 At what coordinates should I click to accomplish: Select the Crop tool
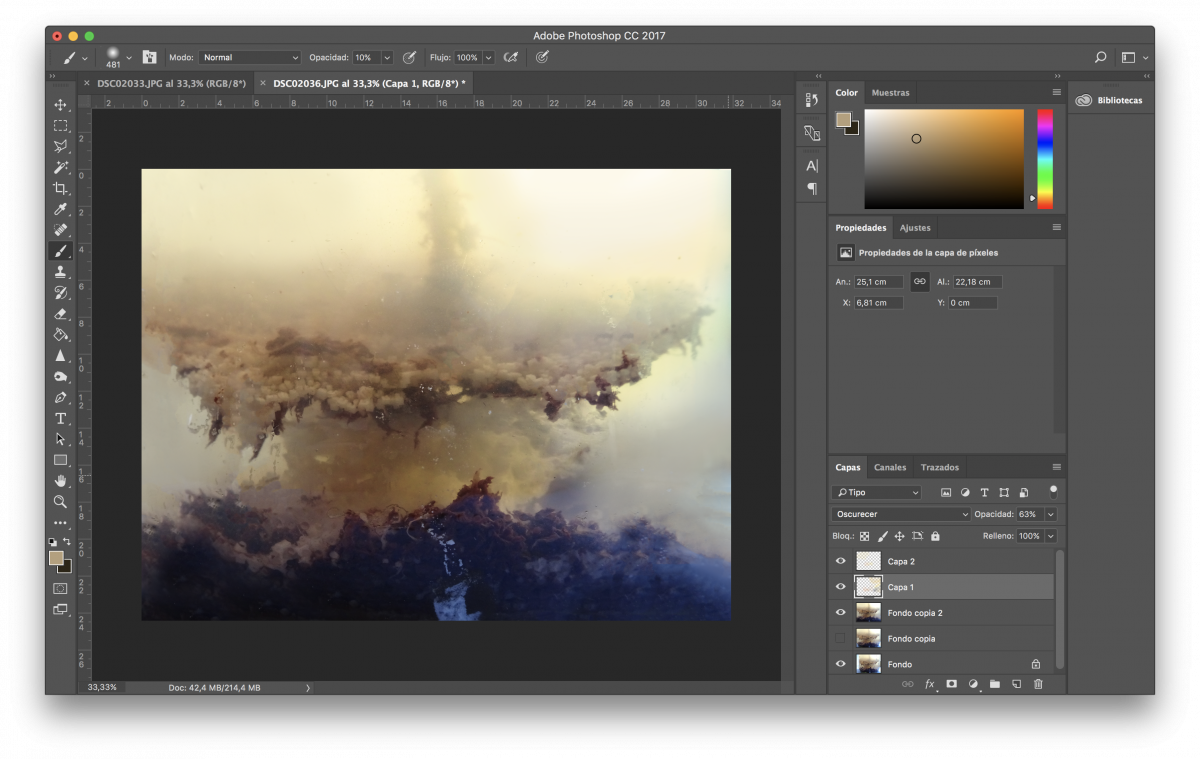60,188
